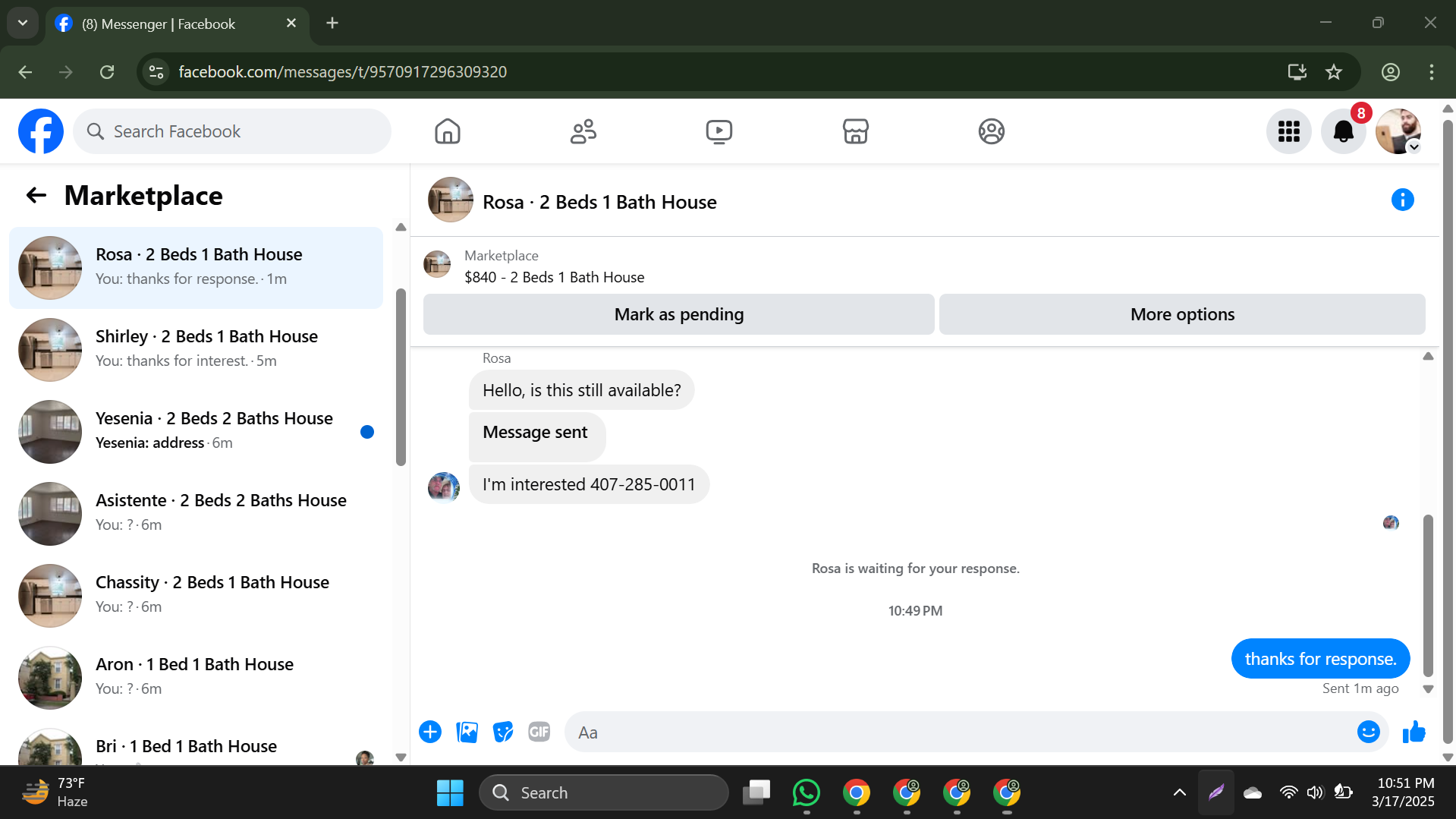Open Windows Start menu
This screenshot has width=1456, height=819.
point(450,792)
